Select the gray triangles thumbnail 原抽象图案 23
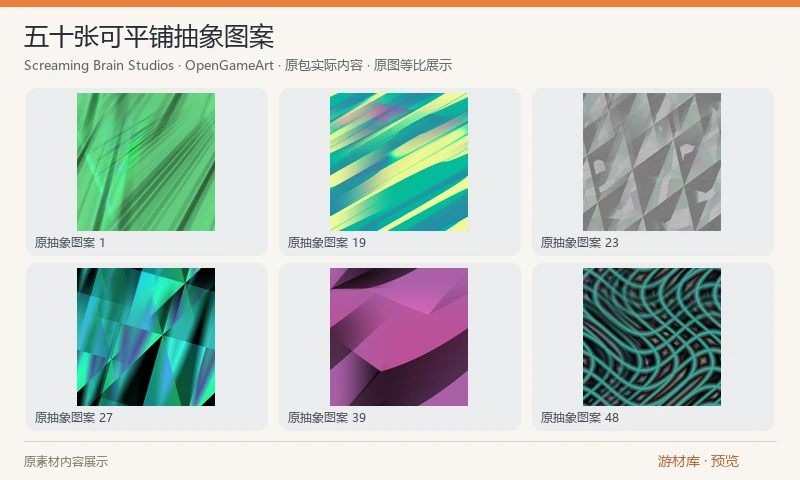 (x=652, y=162)
